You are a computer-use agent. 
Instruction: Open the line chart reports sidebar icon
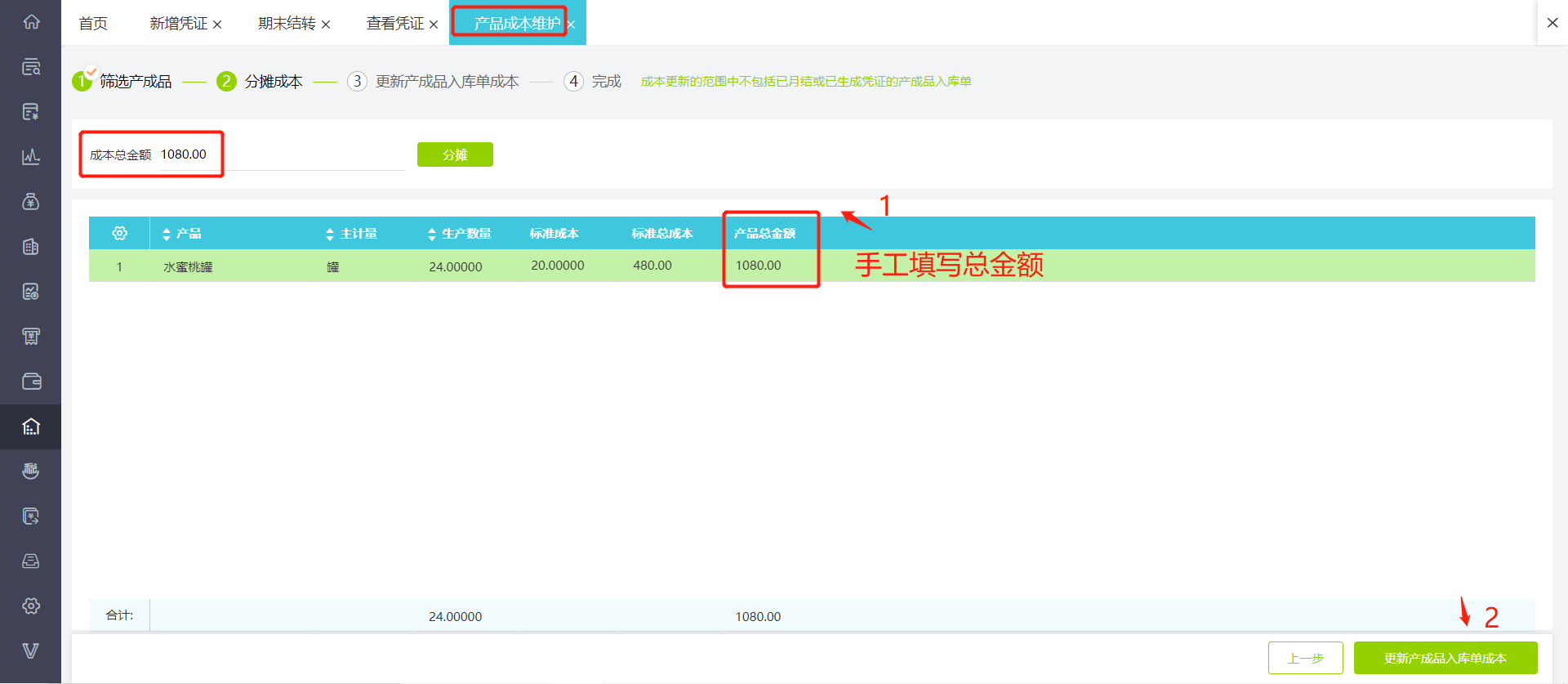click(x=31, y=157)
